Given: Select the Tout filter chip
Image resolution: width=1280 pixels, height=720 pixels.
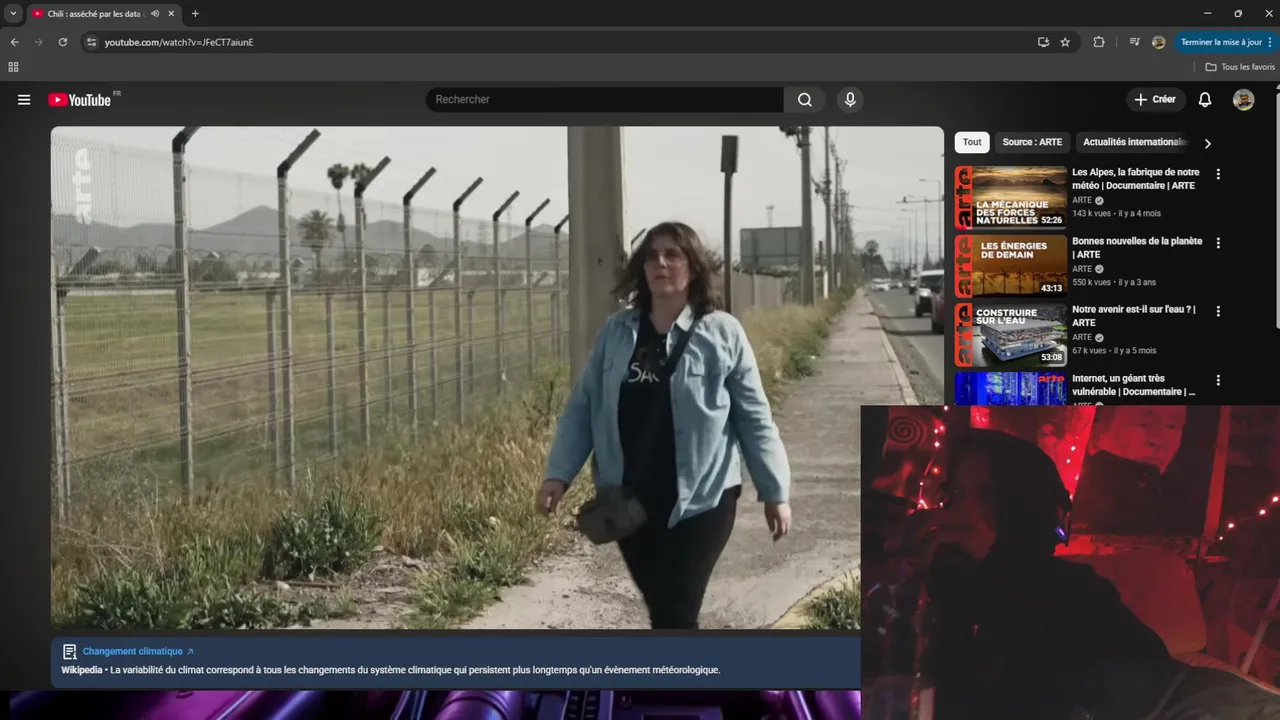Looking at the screenshot, I should (x=972, y=142).
